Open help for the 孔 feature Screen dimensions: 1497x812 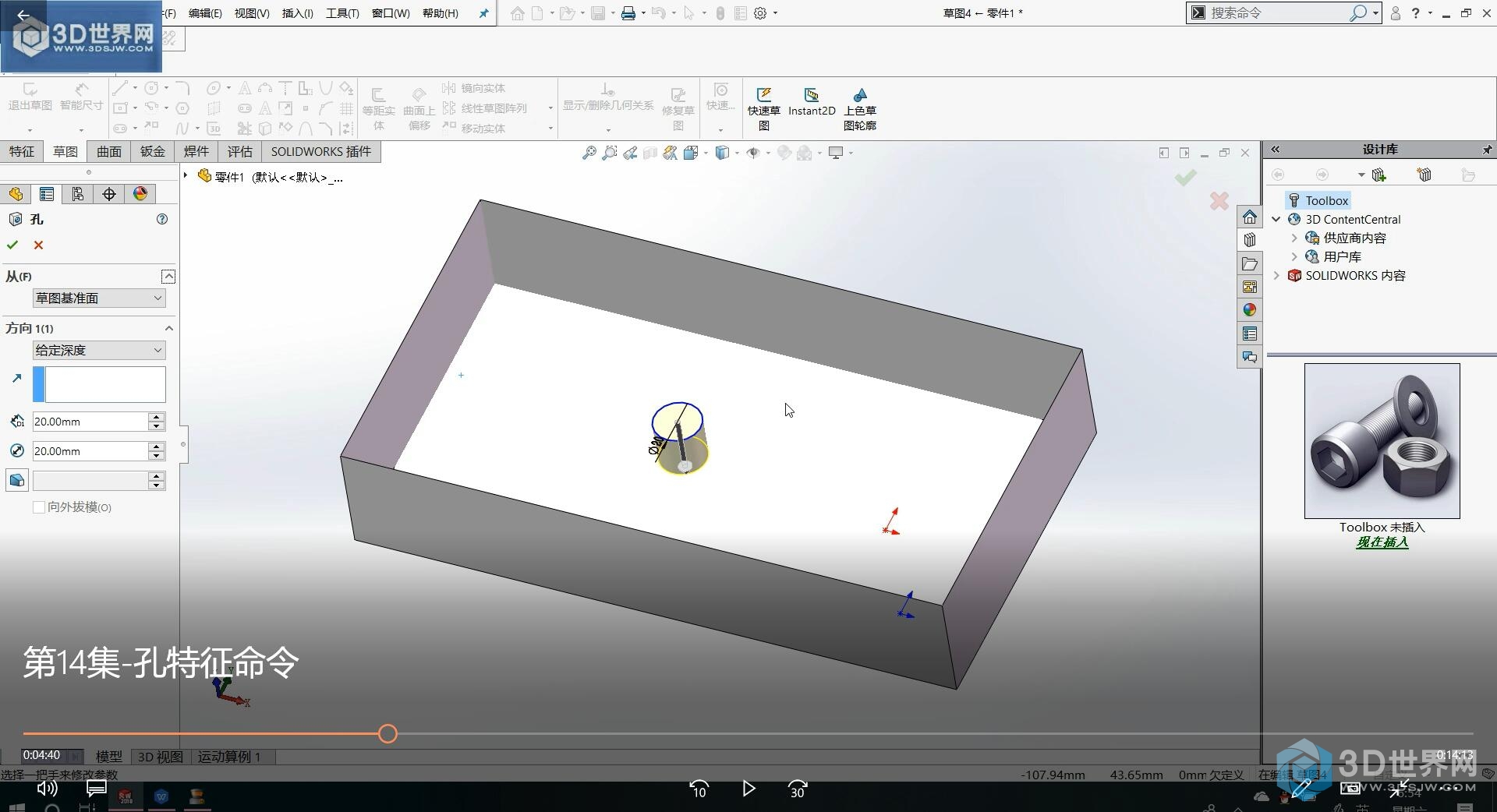[x=162, y=219]
